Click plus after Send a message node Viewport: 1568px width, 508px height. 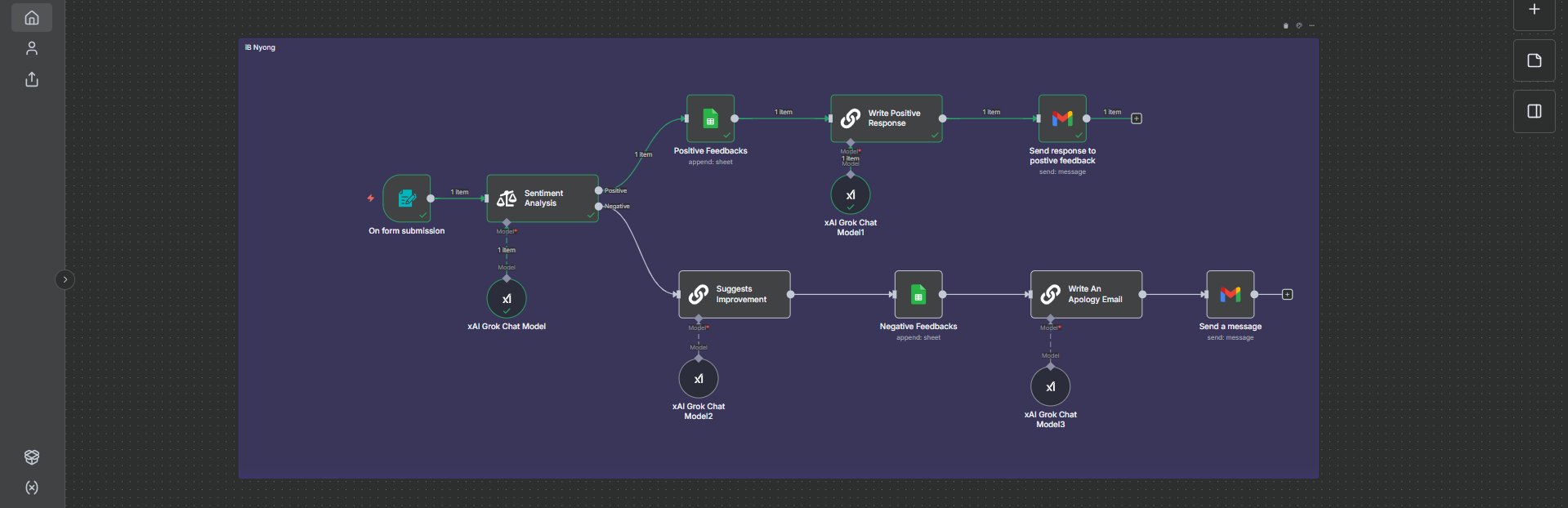tap(1287, 294)
